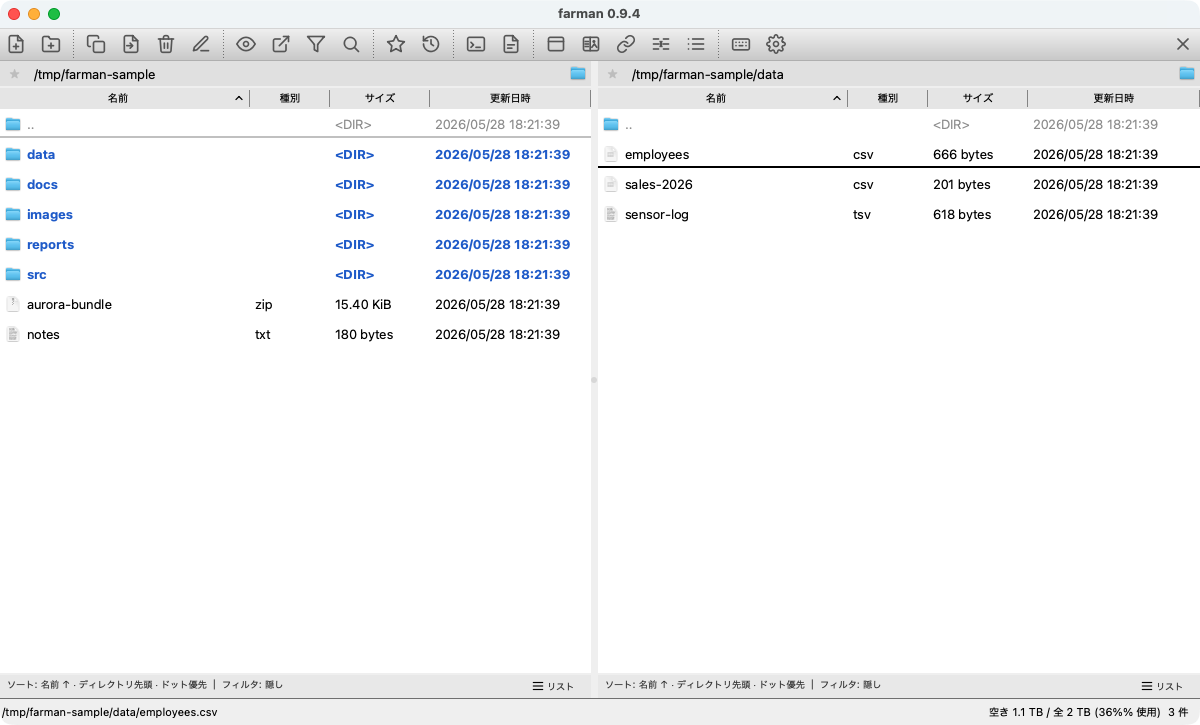This screenshot has height=725, width=1200.
Task: Select the src folder
Action: pos(295,274)
